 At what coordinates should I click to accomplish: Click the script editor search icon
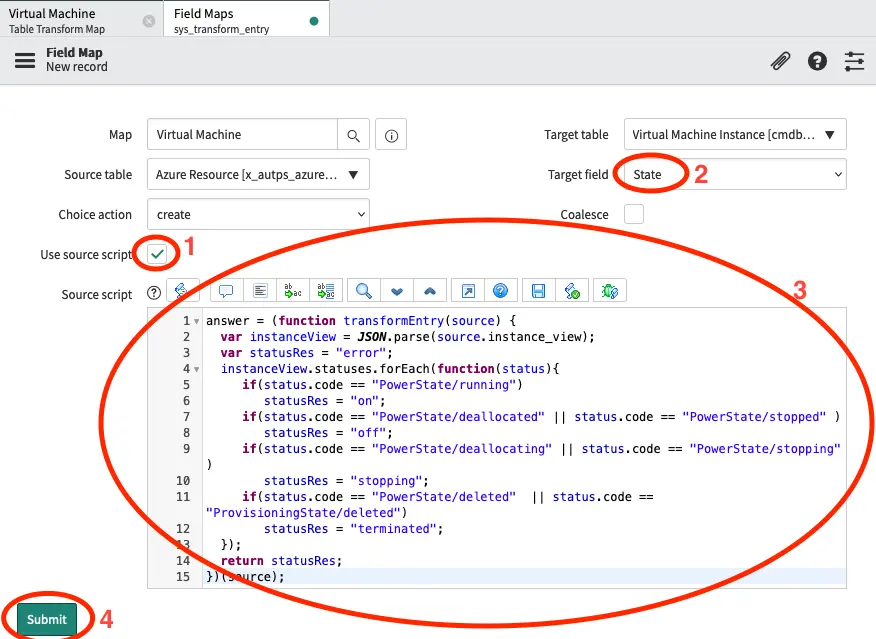point(364,291)
